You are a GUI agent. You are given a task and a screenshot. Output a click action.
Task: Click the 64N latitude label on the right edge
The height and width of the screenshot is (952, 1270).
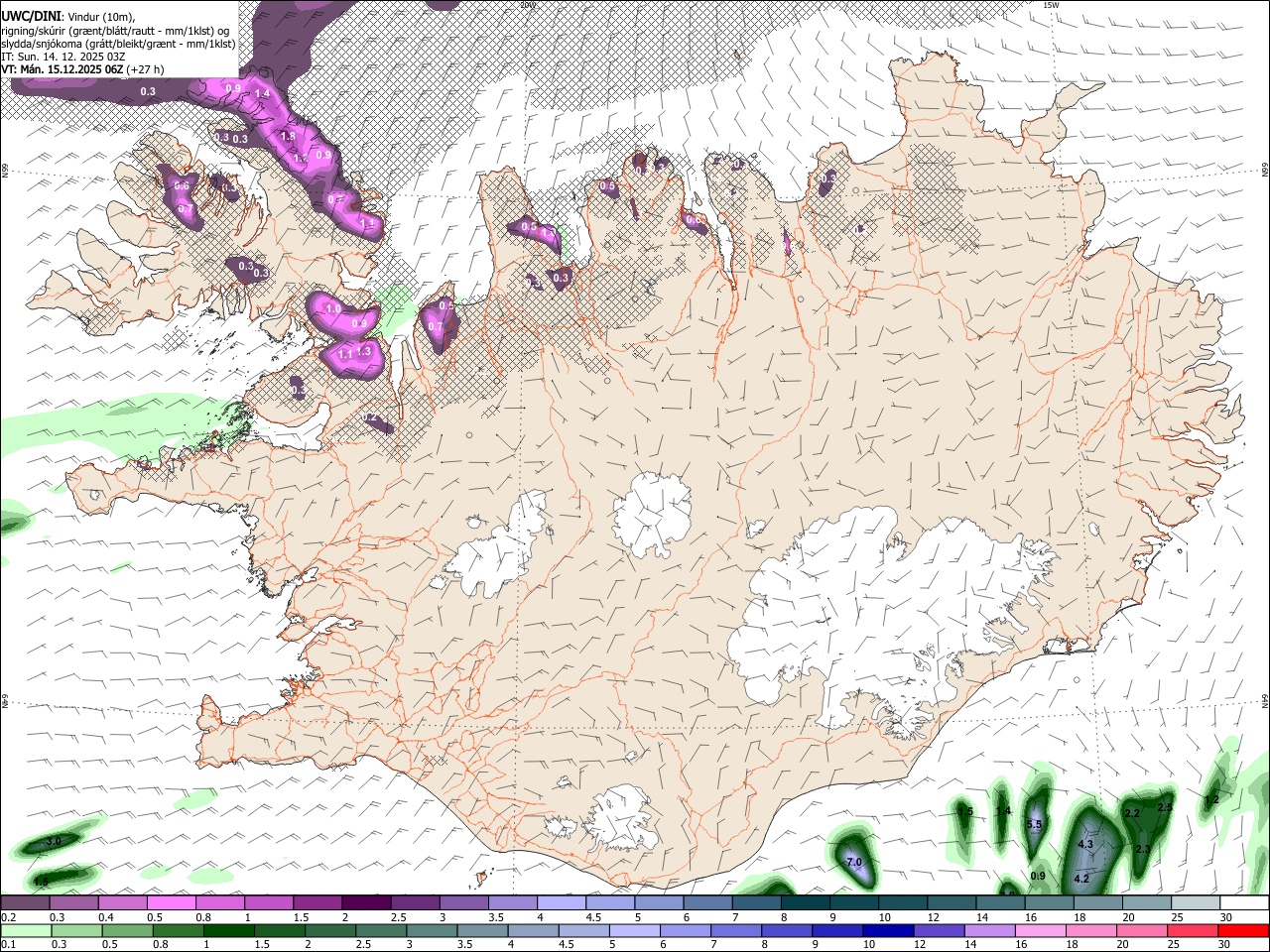coord(1265,700)
